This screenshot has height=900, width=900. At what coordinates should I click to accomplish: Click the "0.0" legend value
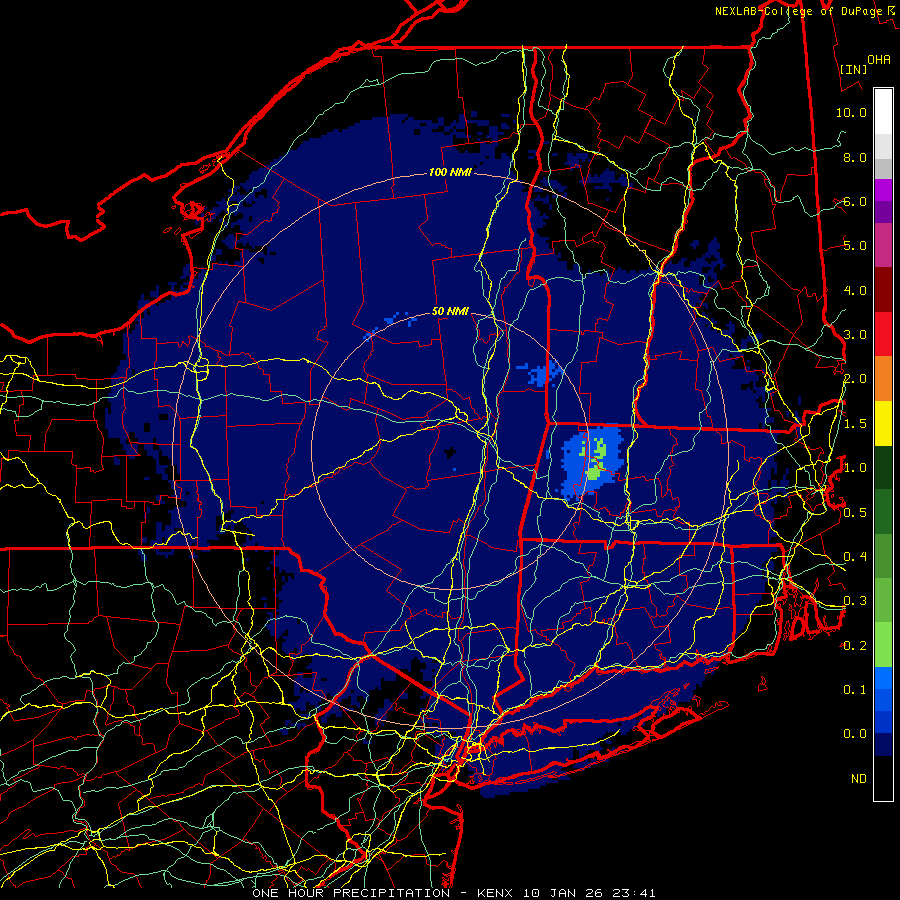(855, 734)
